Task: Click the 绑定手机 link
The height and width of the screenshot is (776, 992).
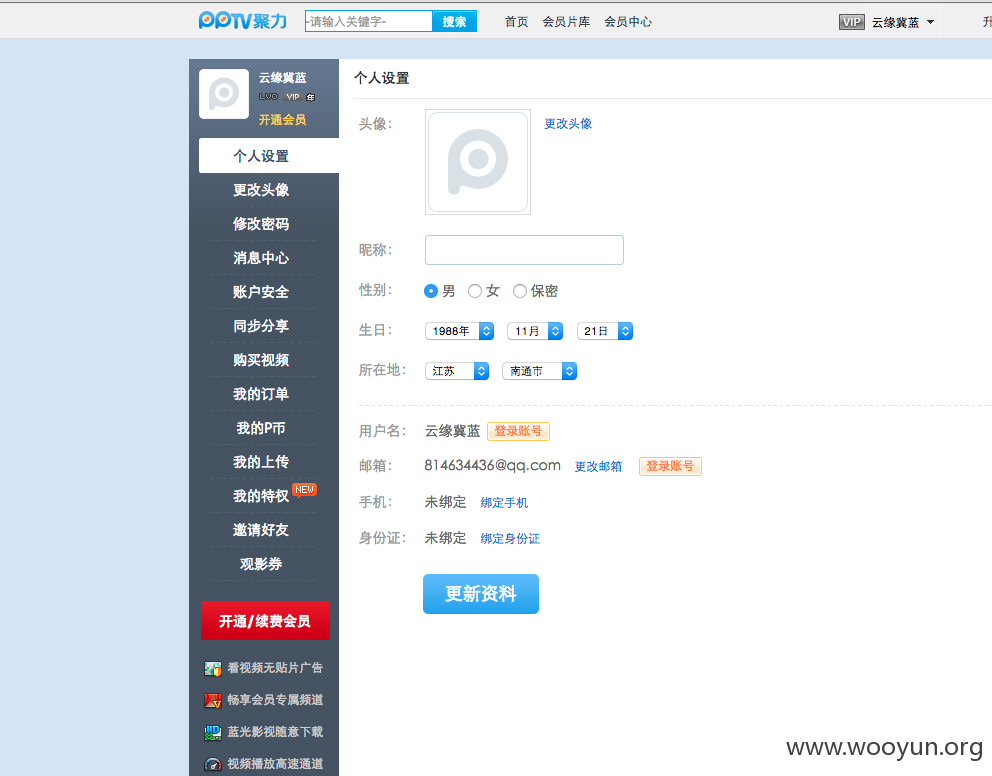Action: click(504, 503)
